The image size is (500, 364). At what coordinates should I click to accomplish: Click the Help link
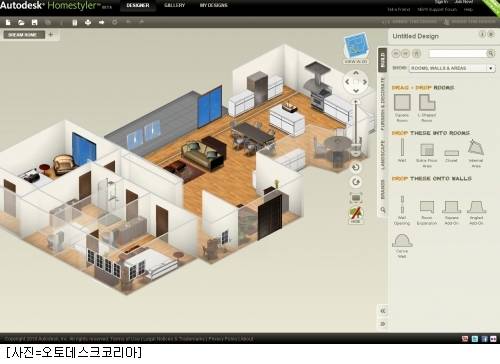tap(468, 10)
